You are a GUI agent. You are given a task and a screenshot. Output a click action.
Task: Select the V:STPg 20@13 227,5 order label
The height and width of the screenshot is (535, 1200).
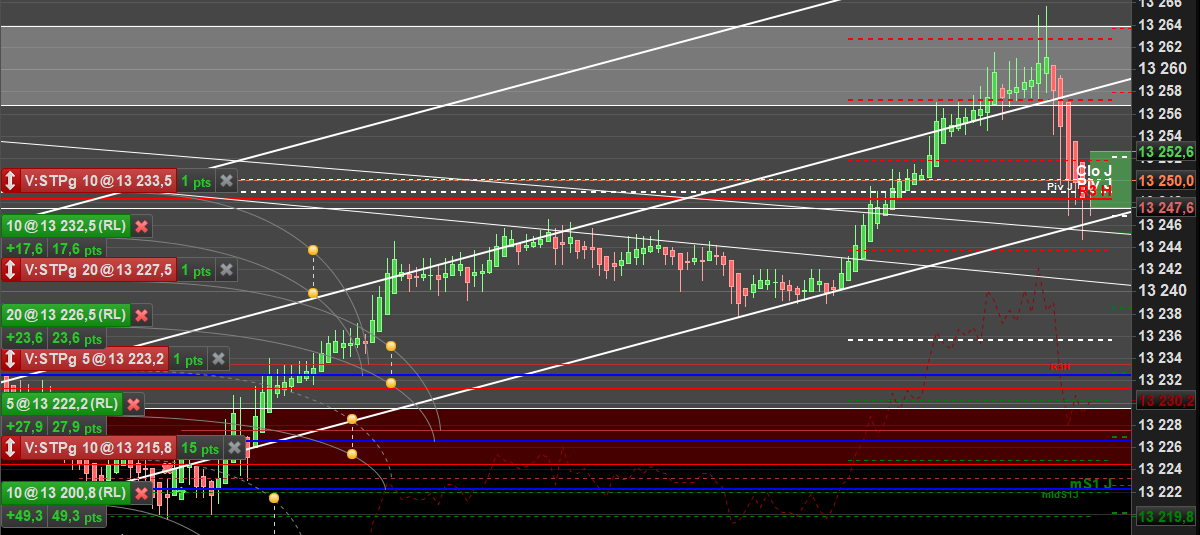(98, 270)
